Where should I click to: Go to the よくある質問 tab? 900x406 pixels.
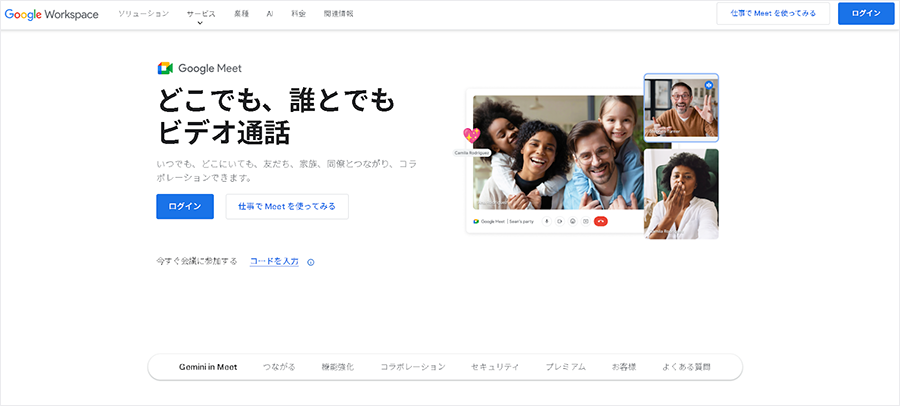click(686, 367)
